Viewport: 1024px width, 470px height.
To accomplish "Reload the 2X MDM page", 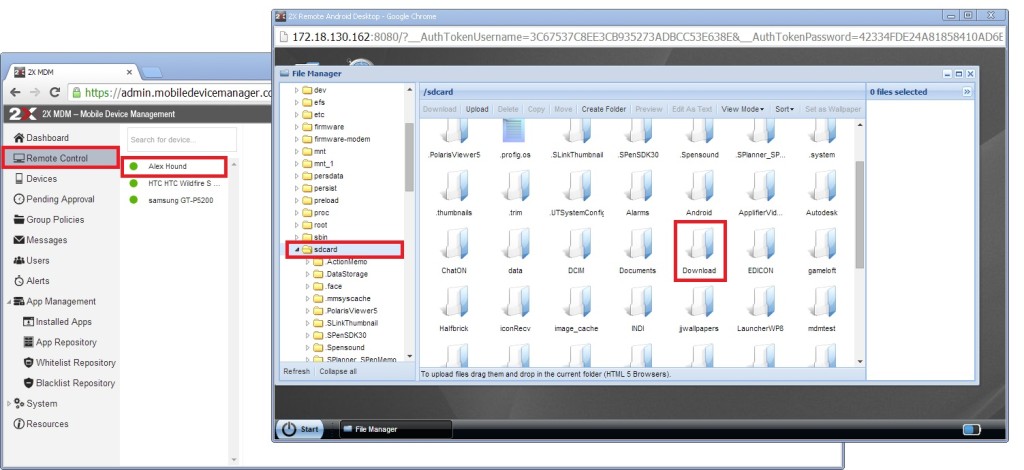I will (x=55, y=93).
